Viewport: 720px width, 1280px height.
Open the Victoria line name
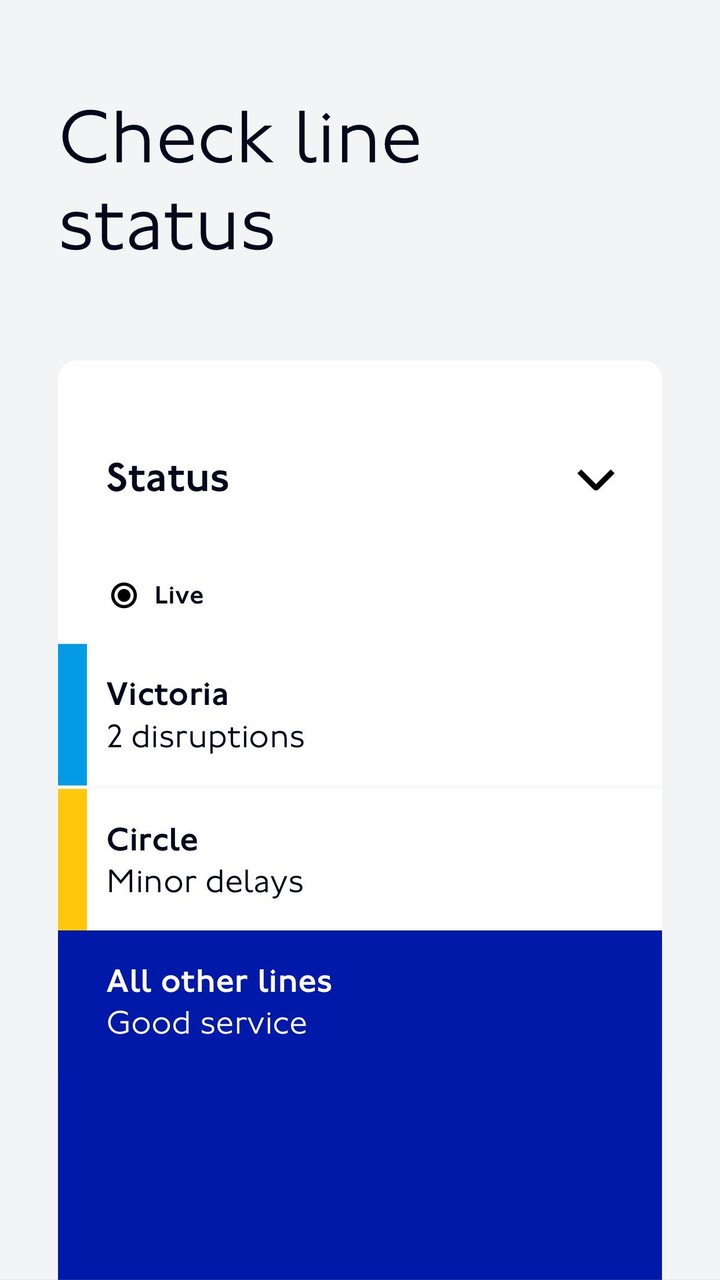click(x=167, y=694)
